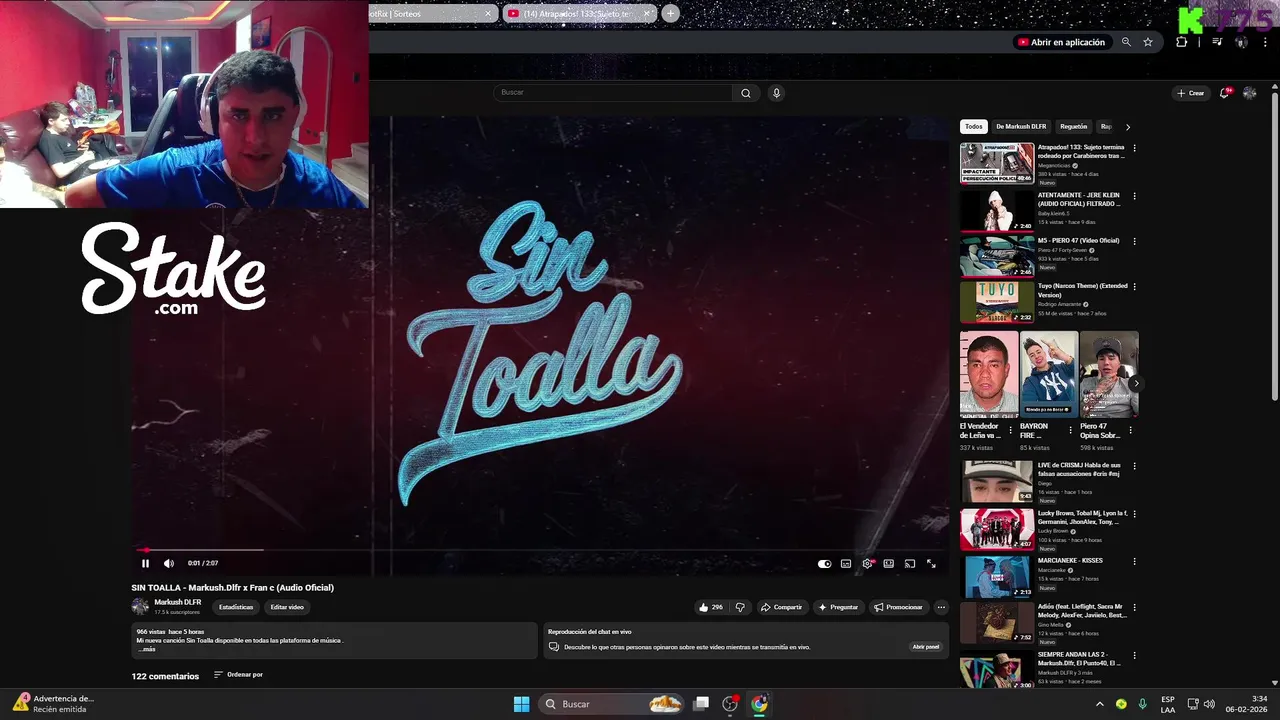Image resolution: width=1280 pixels, height=720 pixels.
Task: Seek on the red video progress bar
Action: (x=540, y=549)
